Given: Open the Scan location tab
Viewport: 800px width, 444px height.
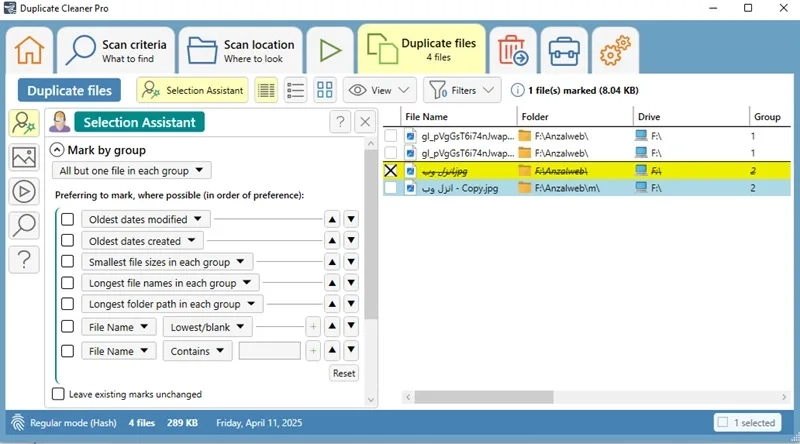Looking at the screenshot, I should click(241, 51).
